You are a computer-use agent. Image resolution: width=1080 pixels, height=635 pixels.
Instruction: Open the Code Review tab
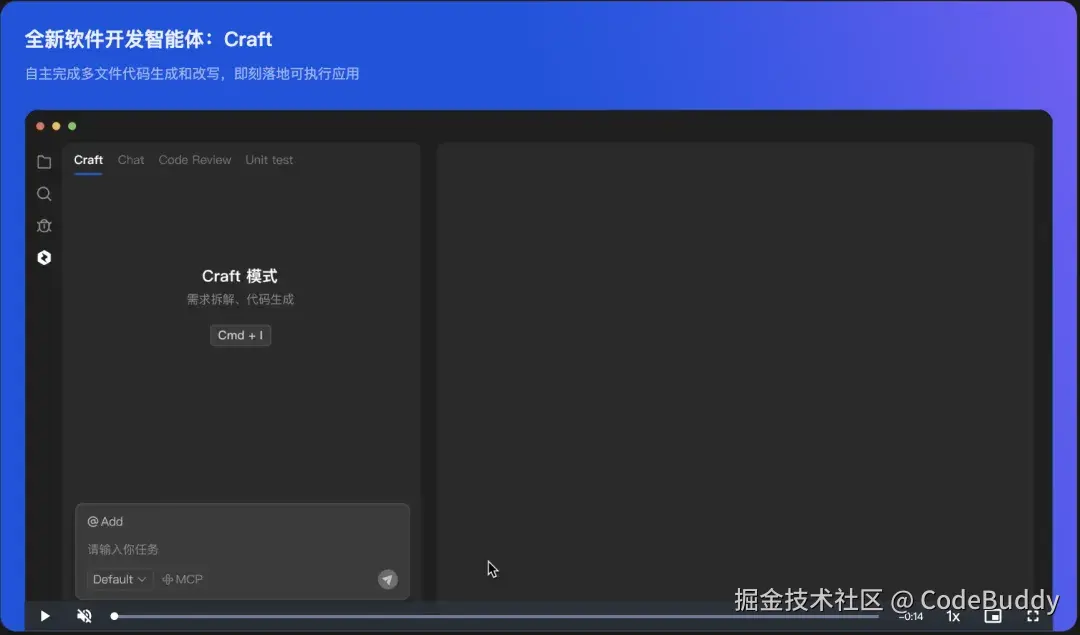tap(195, 160)
